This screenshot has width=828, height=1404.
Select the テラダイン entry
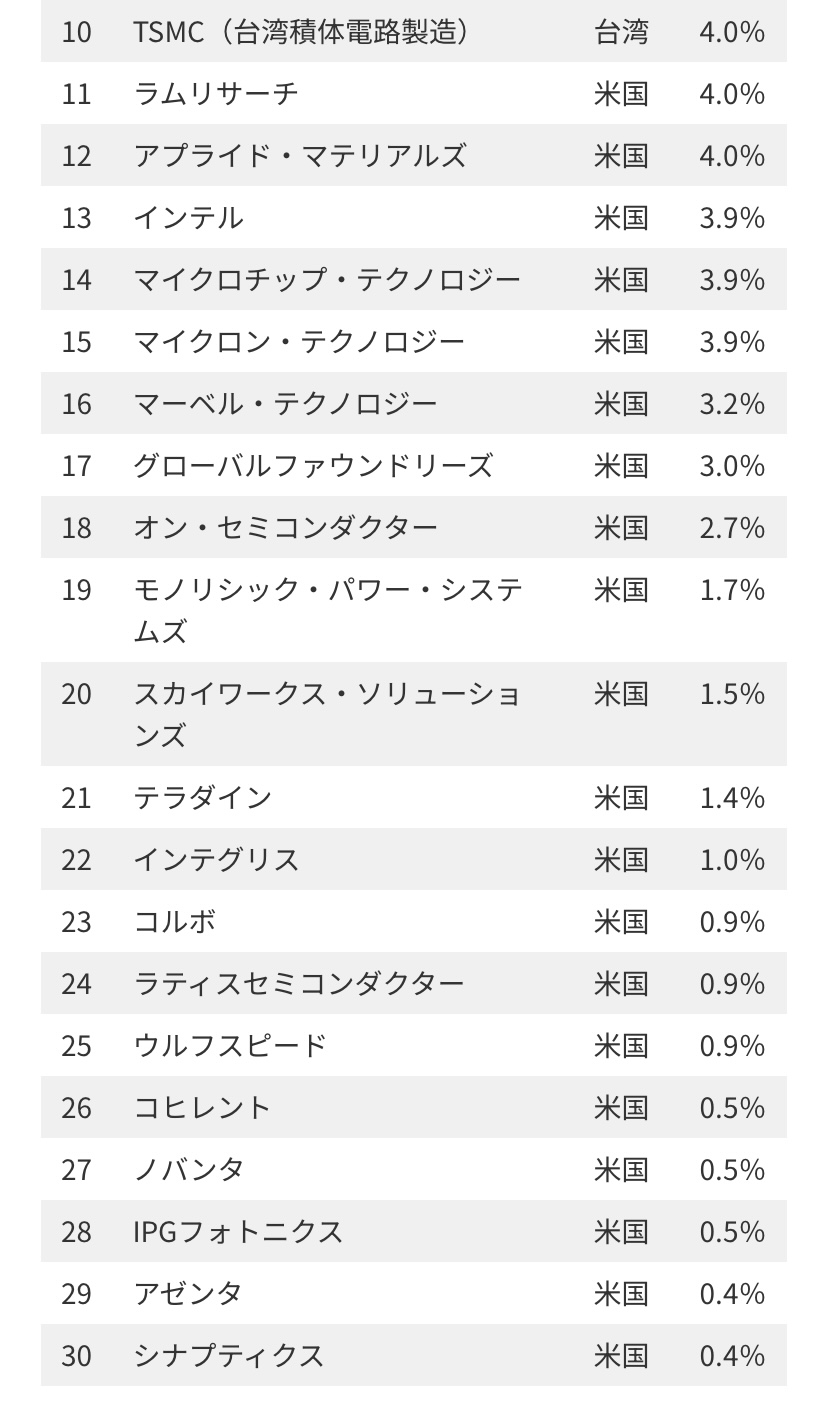tap(202, 798)
